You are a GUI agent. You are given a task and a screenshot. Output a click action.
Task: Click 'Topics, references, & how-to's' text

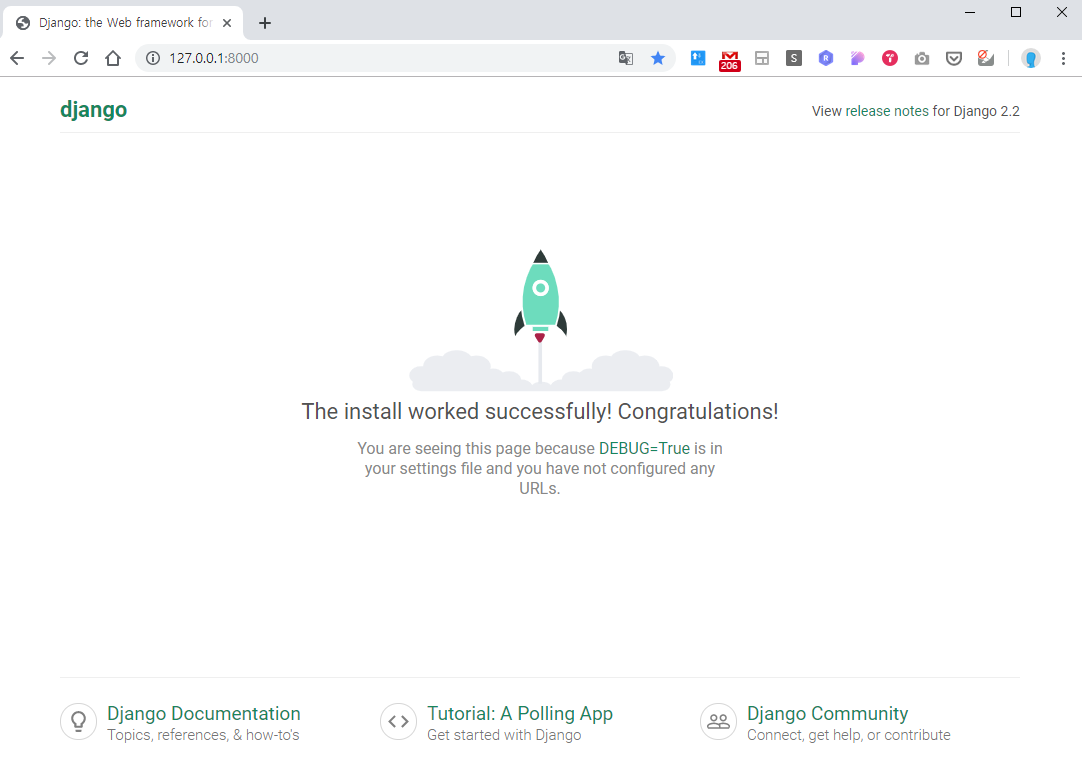pyautogui.click(x=203, y=735)
